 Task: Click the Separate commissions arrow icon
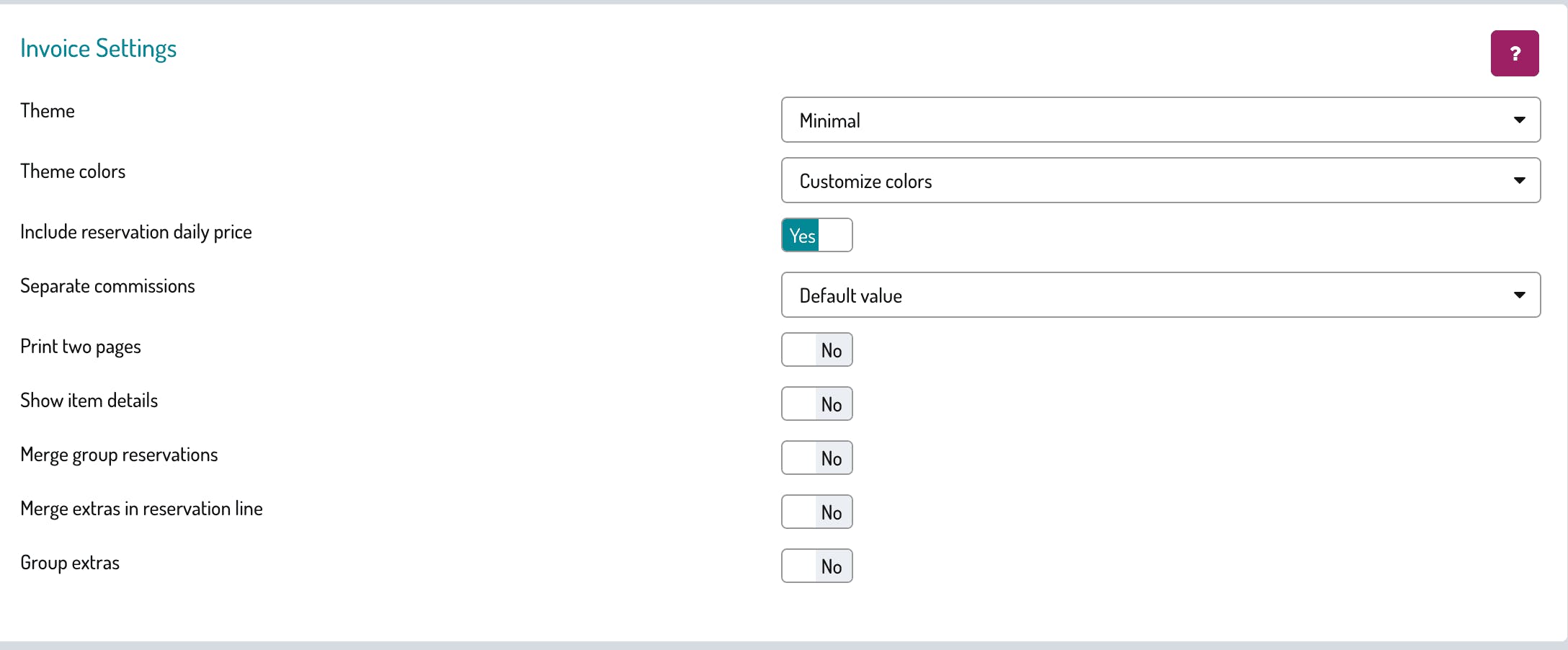(x=1519, y=295)
